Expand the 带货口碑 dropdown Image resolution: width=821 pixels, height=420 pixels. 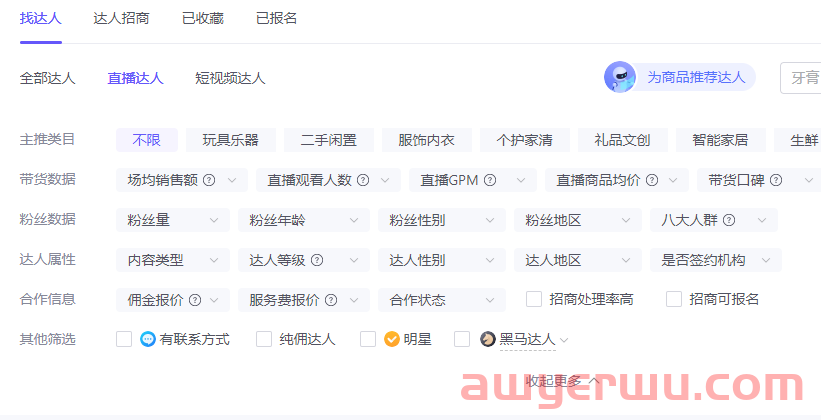click(759, 180)
